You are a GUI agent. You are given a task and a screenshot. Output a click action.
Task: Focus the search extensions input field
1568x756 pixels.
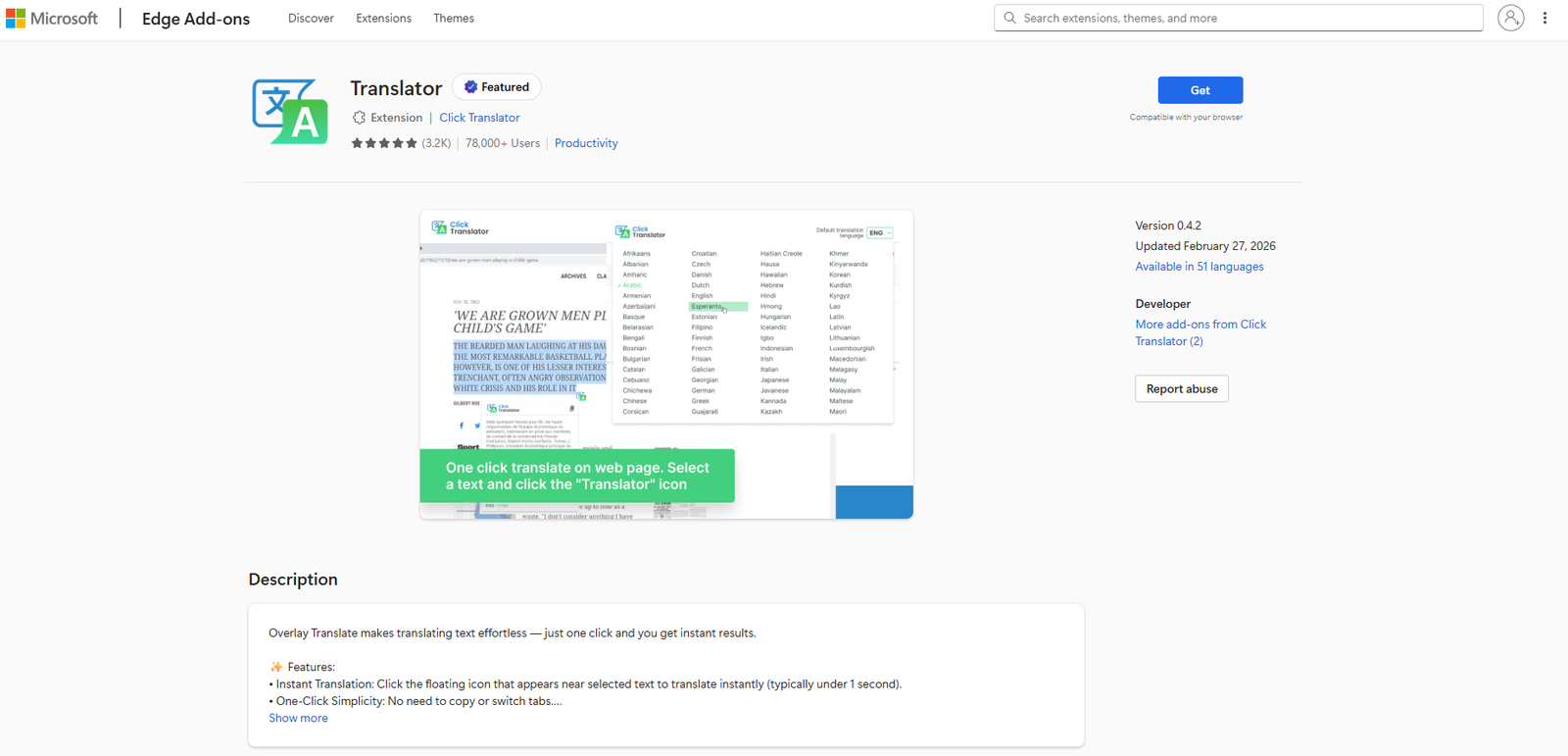(x=1239, y=18)
